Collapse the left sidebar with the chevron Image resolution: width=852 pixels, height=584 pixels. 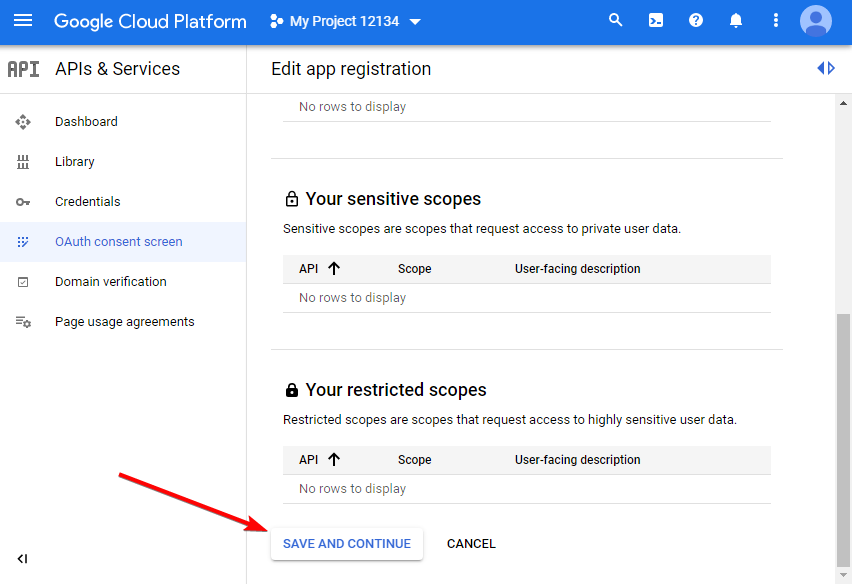(22, 558)
